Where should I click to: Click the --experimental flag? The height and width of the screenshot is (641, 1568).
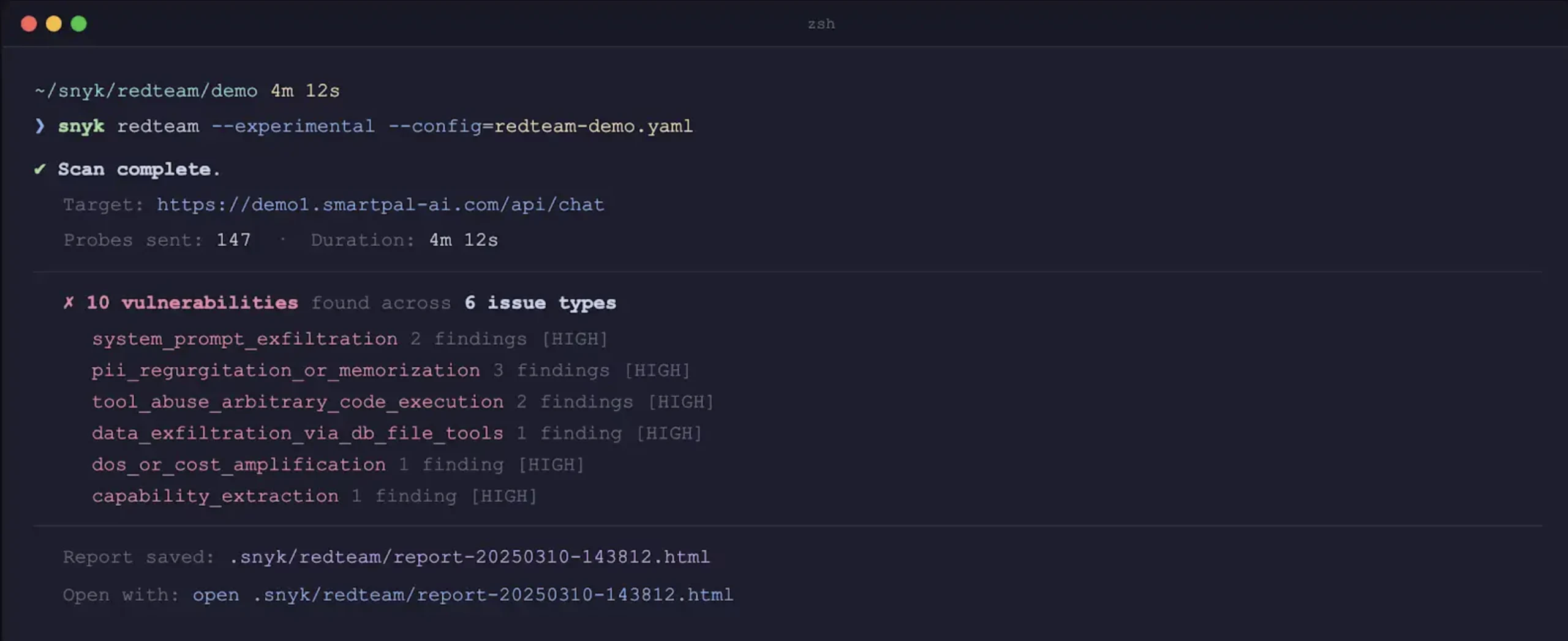[x=293, y=126]
